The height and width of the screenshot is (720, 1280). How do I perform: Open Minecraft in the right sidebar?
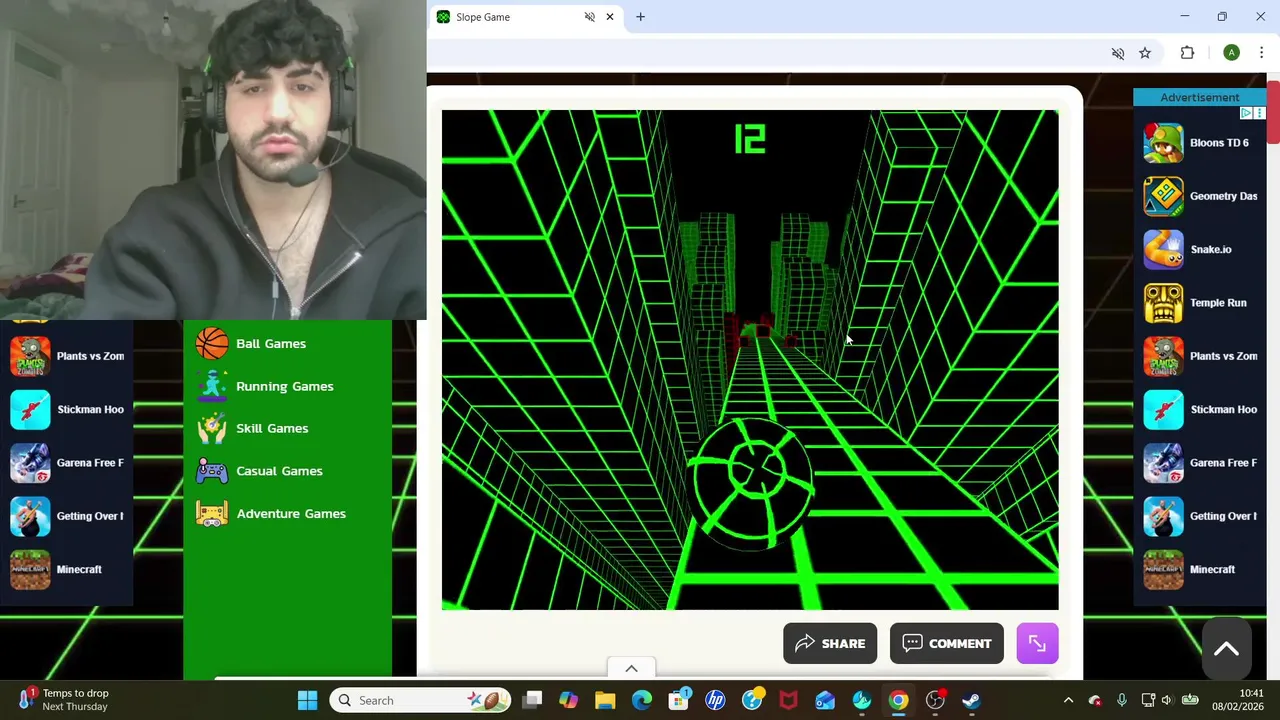[x=1189, y=569]
